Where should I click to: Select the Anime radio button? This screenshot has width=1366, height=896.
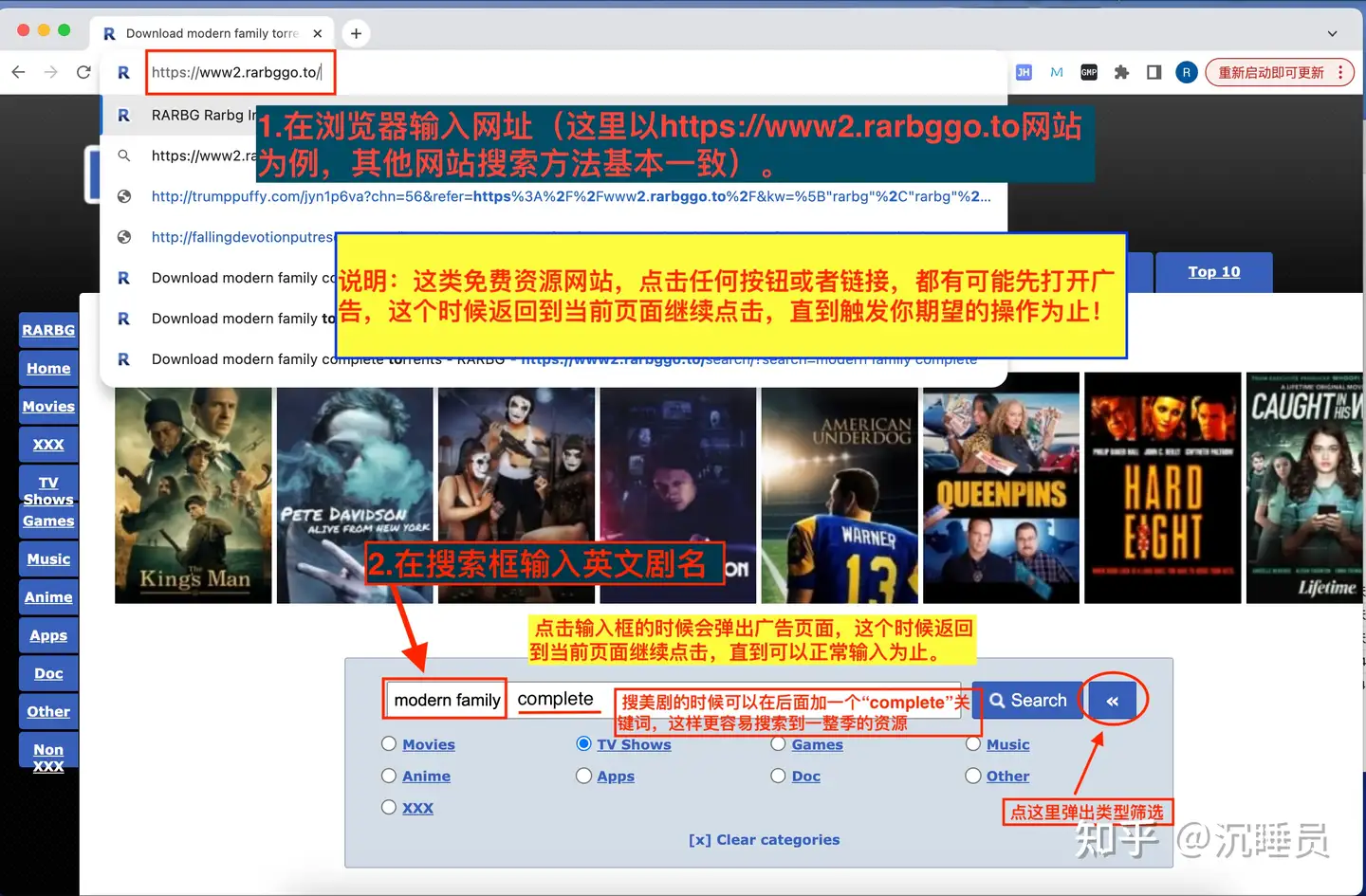[x=389, y=776]
